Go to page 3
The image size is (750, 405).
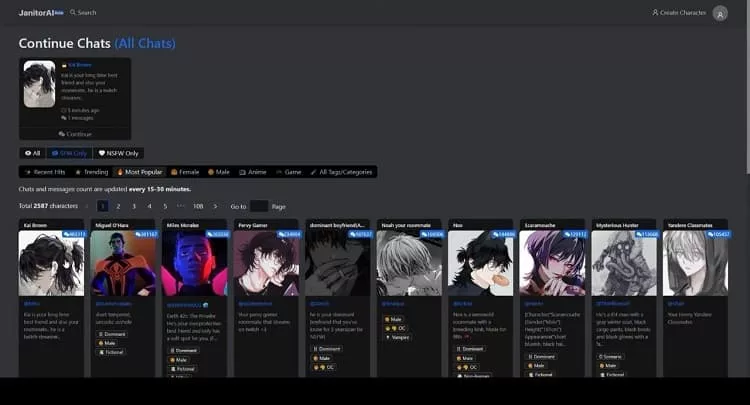click(134, 207)
